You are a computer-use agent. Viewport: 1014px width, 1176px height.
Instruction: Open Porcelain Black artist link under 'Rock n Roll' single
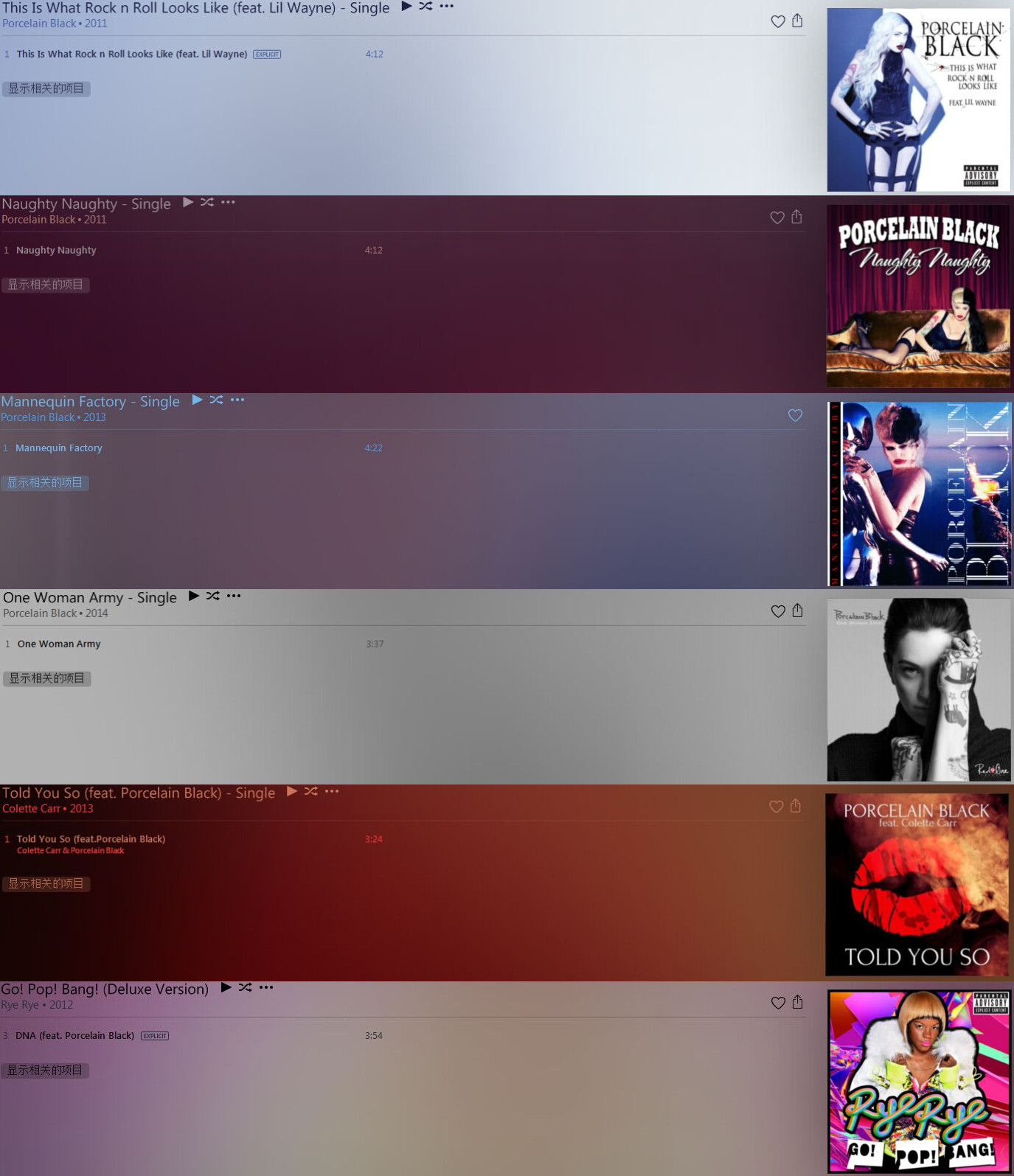point(39,24)
